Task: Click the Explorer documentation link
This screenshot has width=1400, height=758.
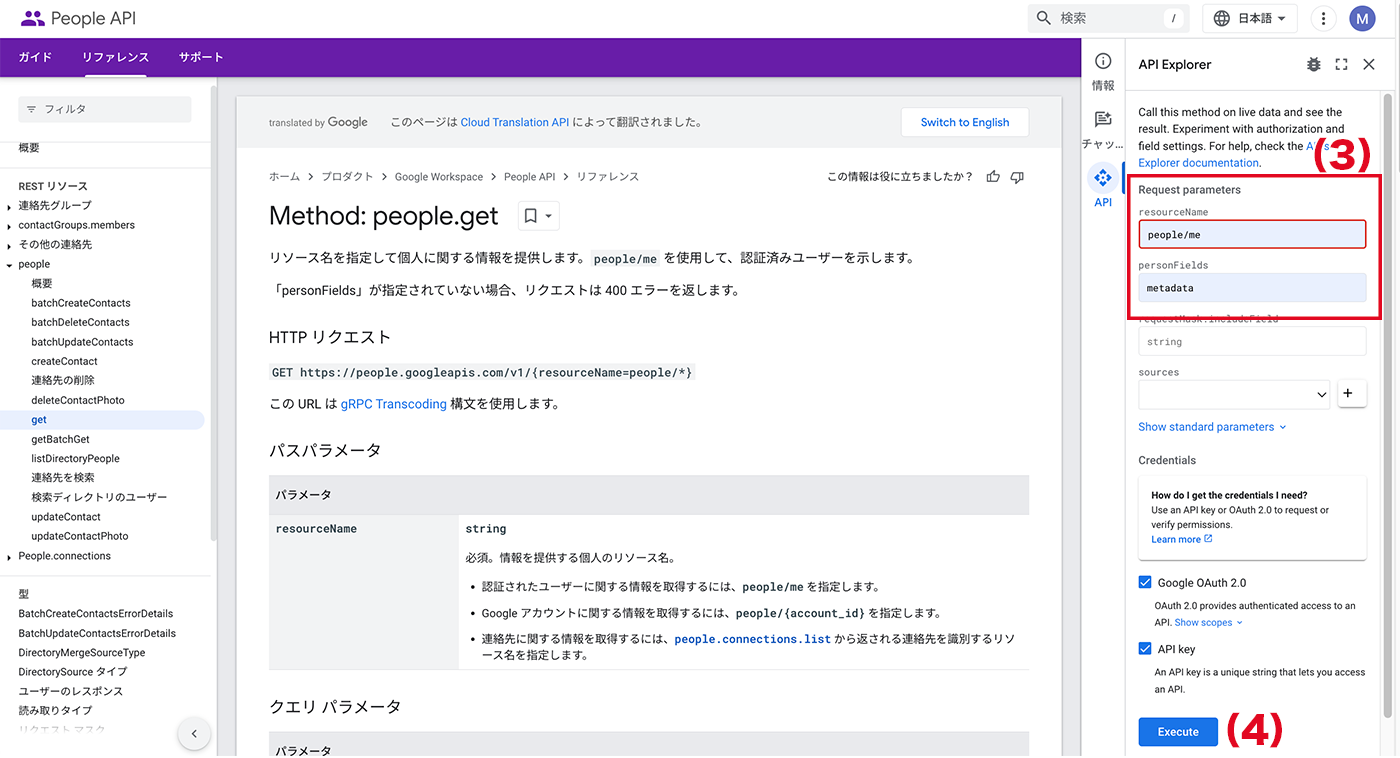Action: click(1198, 163)
